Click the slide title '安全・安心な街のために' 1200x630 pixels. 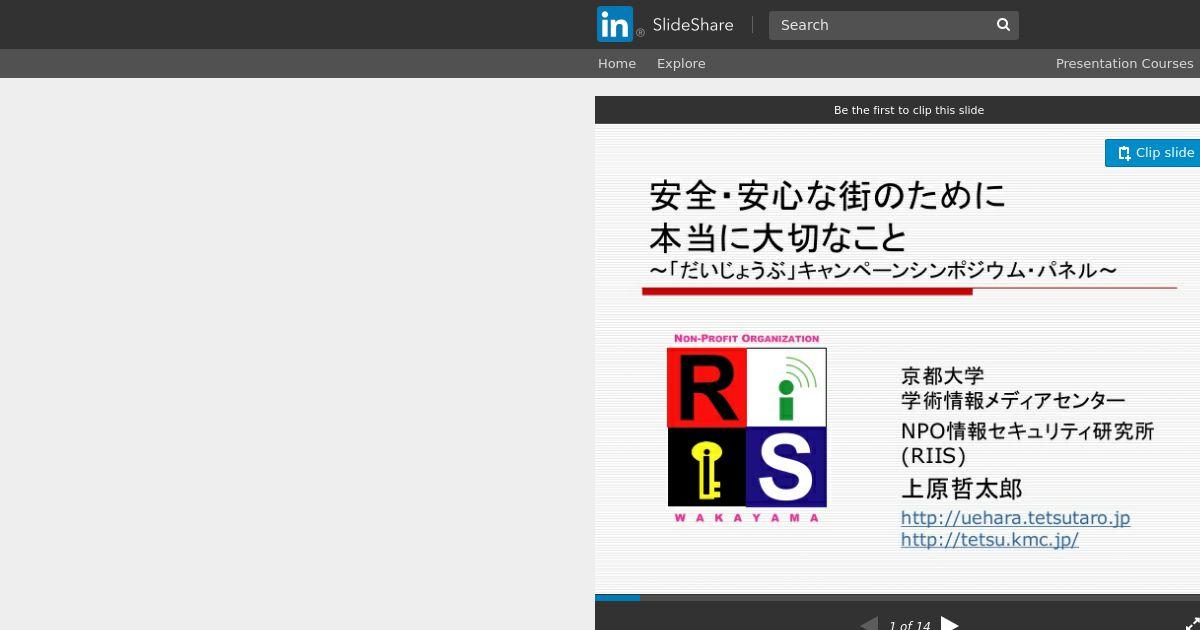point(827,195)
